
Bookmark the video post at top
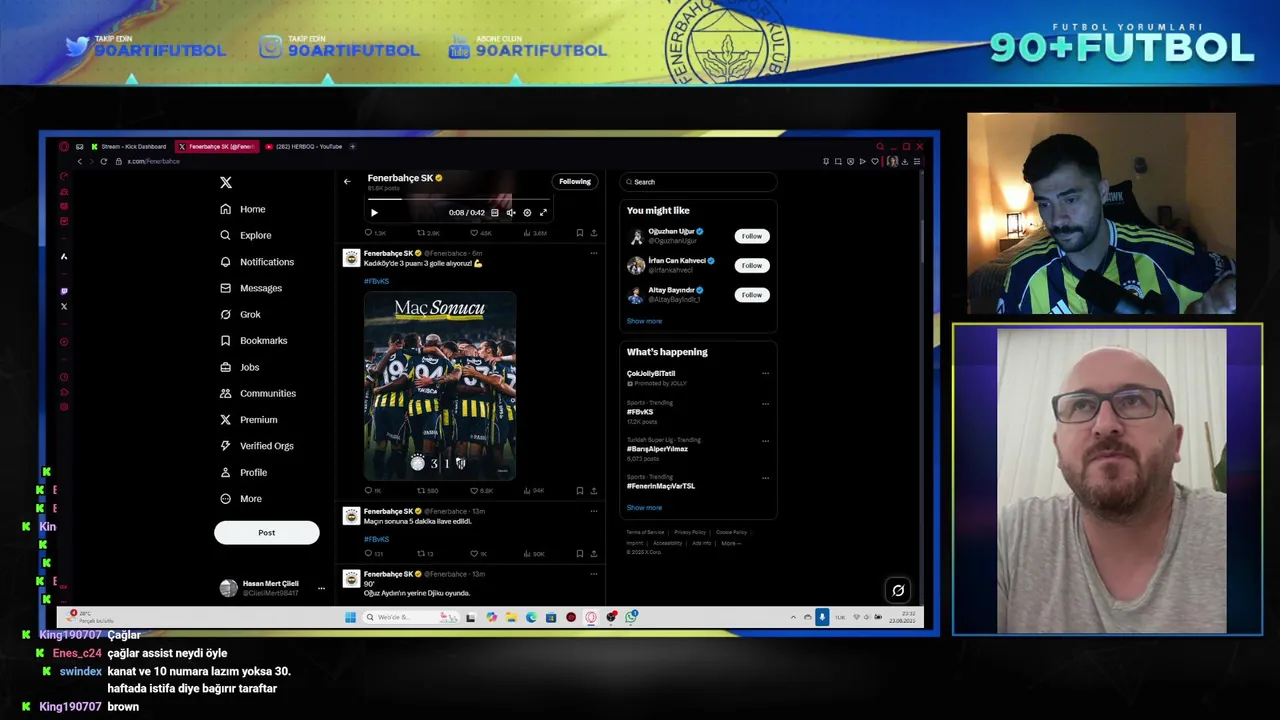click(x=579, y=233)
